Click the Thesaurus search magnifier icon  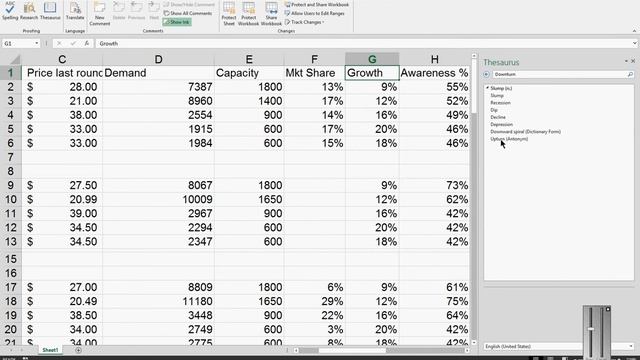click(630, 74)
